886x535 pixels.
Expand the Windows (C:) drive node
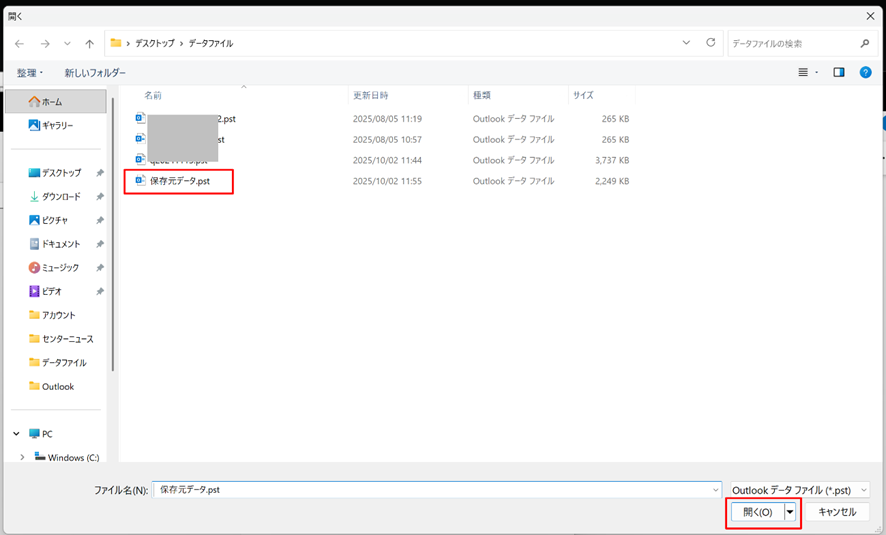[22, 458]
